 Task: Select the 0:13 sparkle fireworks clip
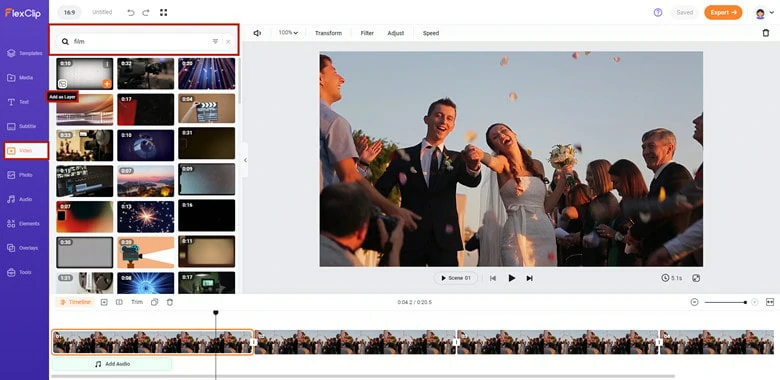pyautogui.click(x=146, y=216)
